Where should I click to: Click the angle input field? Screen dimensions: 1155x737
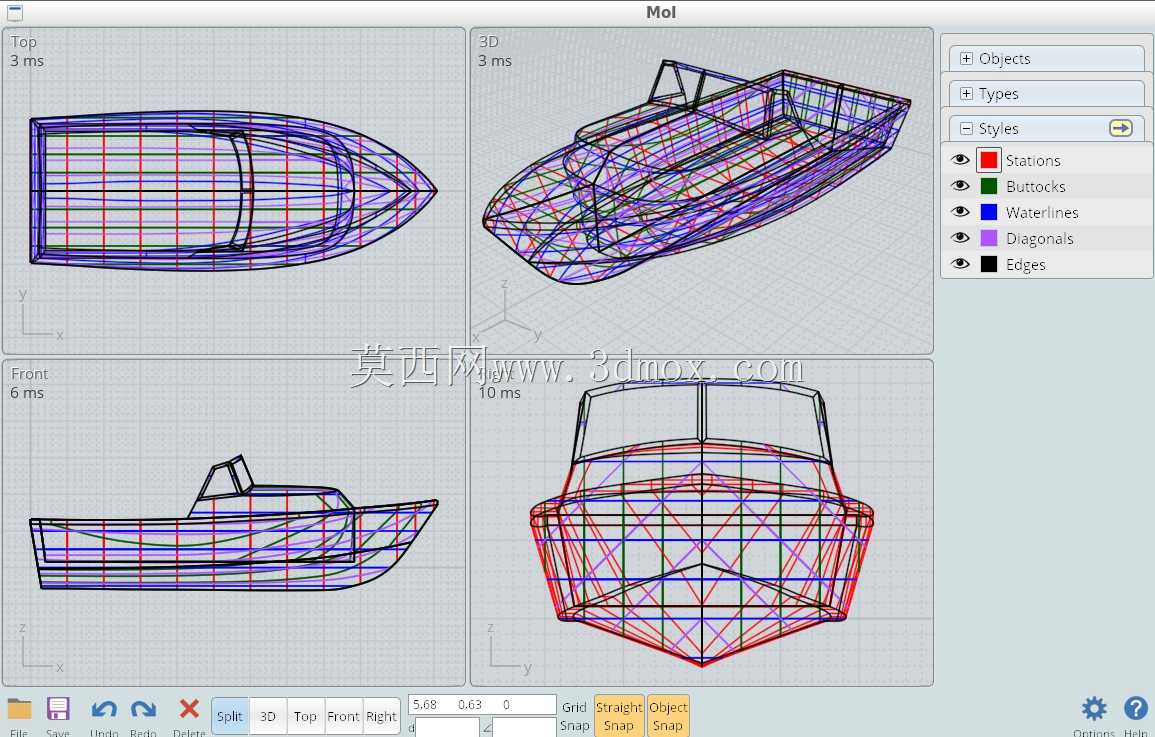tap(524, 727)
